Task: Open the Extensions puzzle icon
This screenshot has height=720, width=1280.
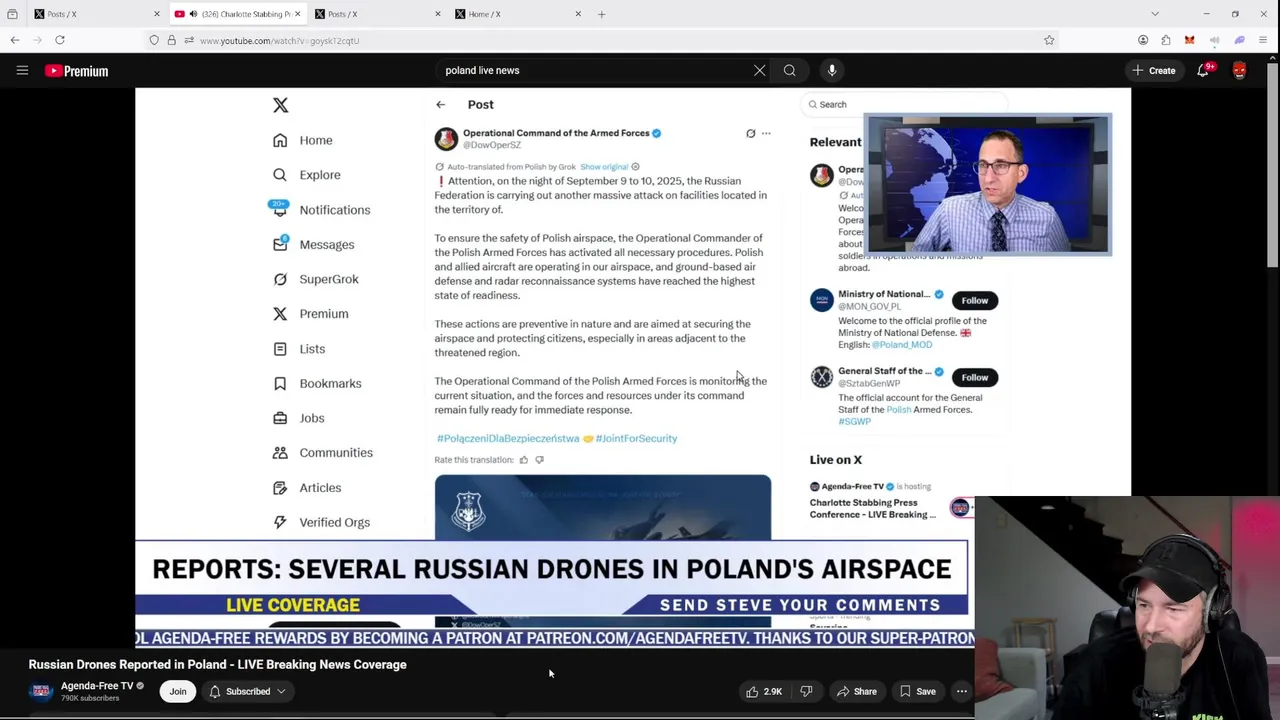Action: (1166, 40)
